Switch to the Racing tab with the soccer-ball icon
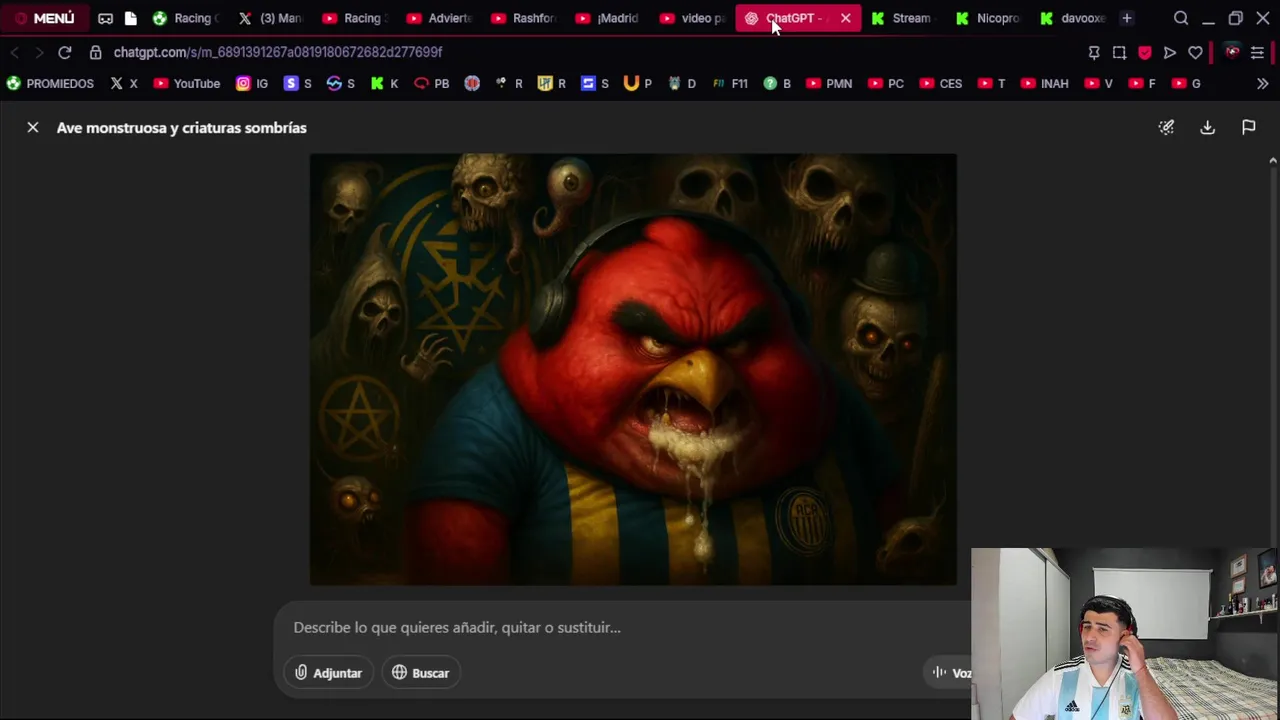 [186, 18]
